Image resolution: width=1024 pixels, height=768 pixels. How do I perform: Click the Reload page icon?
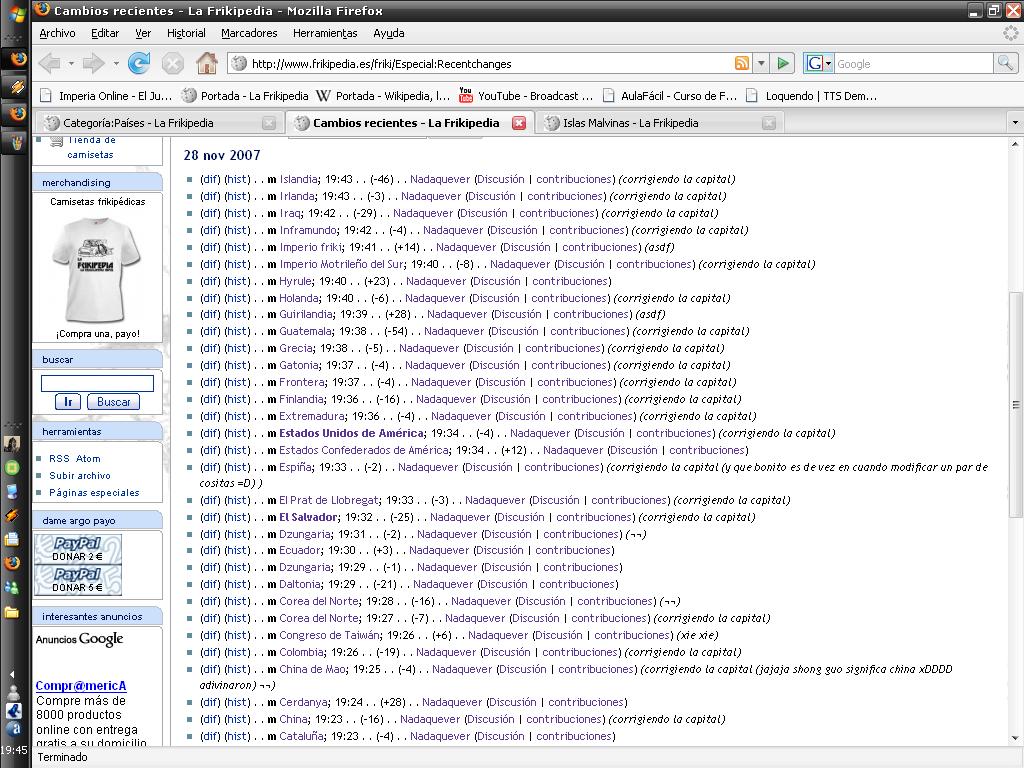tap(139, 64)
